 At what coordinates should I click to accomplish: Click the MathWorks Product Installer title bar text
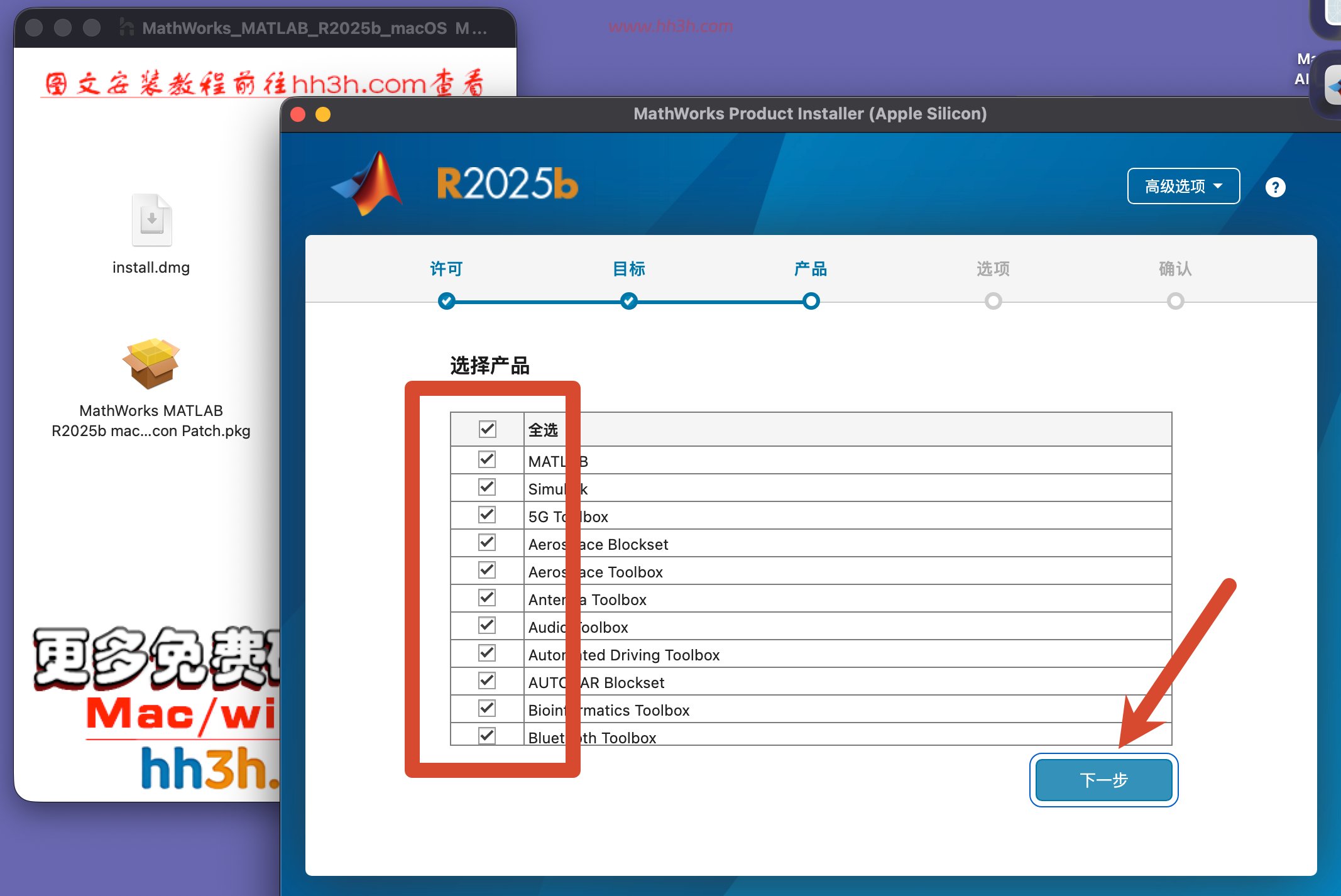tap(810, 114)
